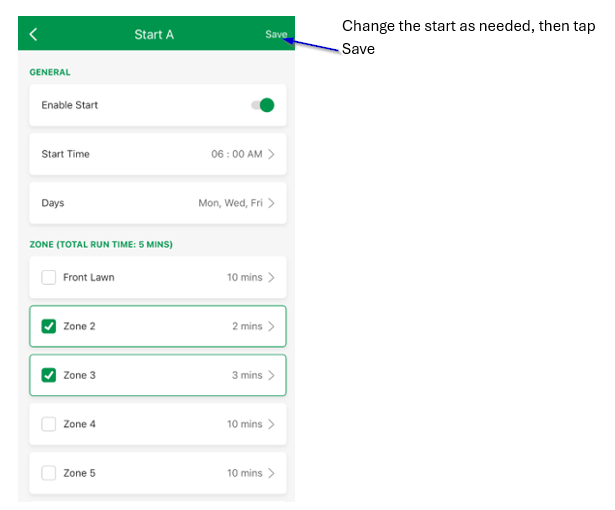
Task: Uncheck the Zone 2 checkbox
Action: (x=49, y=326)
